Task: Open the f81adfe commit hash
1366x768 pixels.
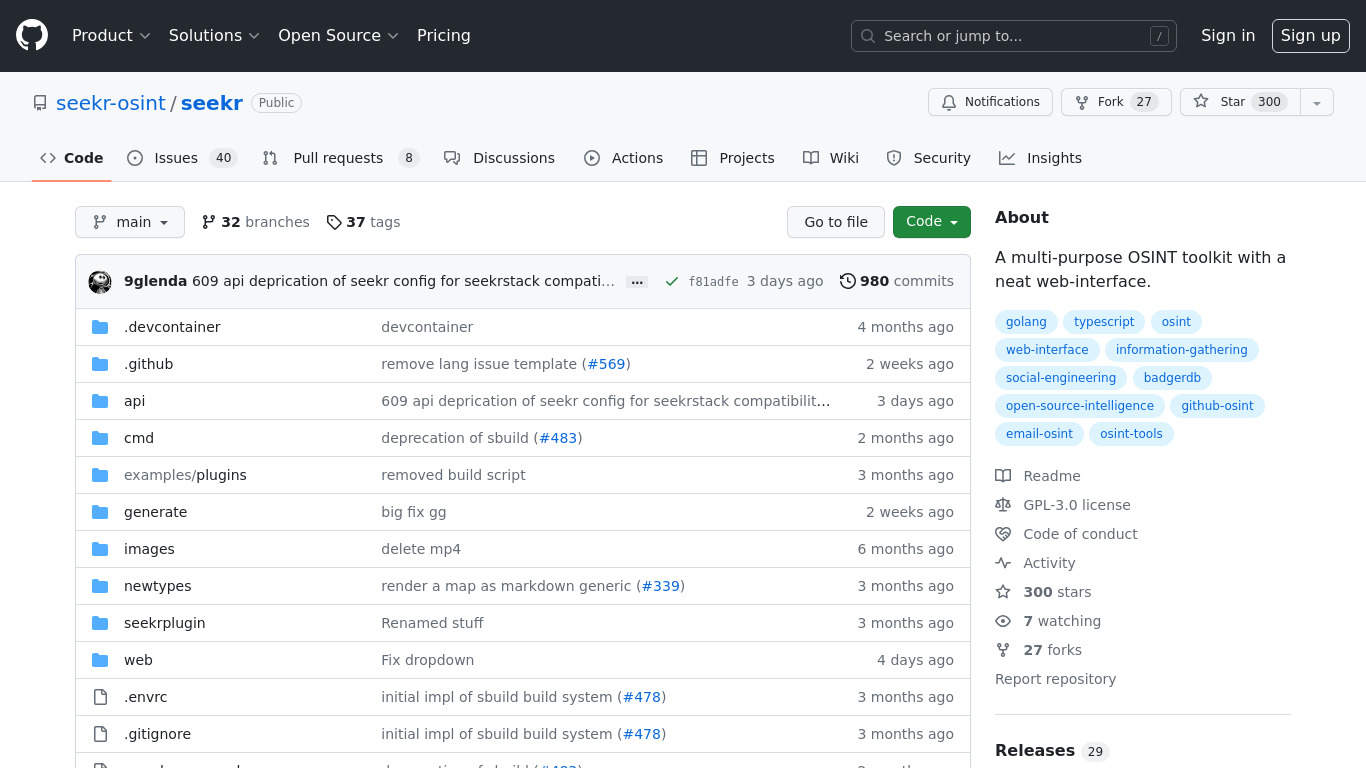Action: 714,282
